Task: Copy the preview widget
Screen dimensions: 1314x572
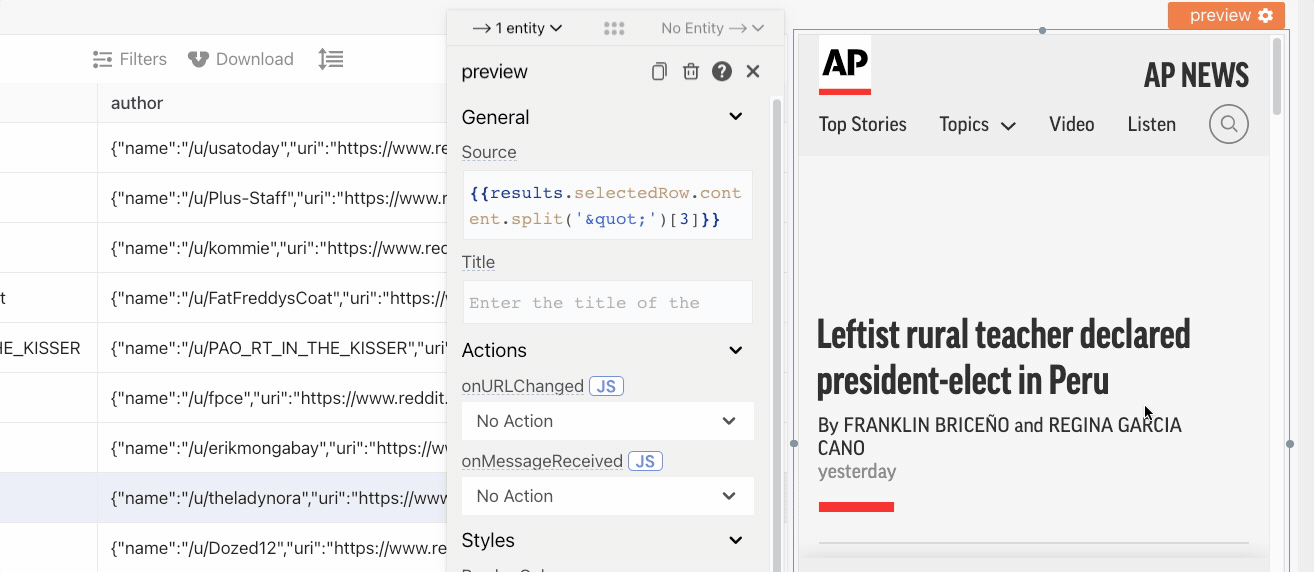Action: [659, 72]
